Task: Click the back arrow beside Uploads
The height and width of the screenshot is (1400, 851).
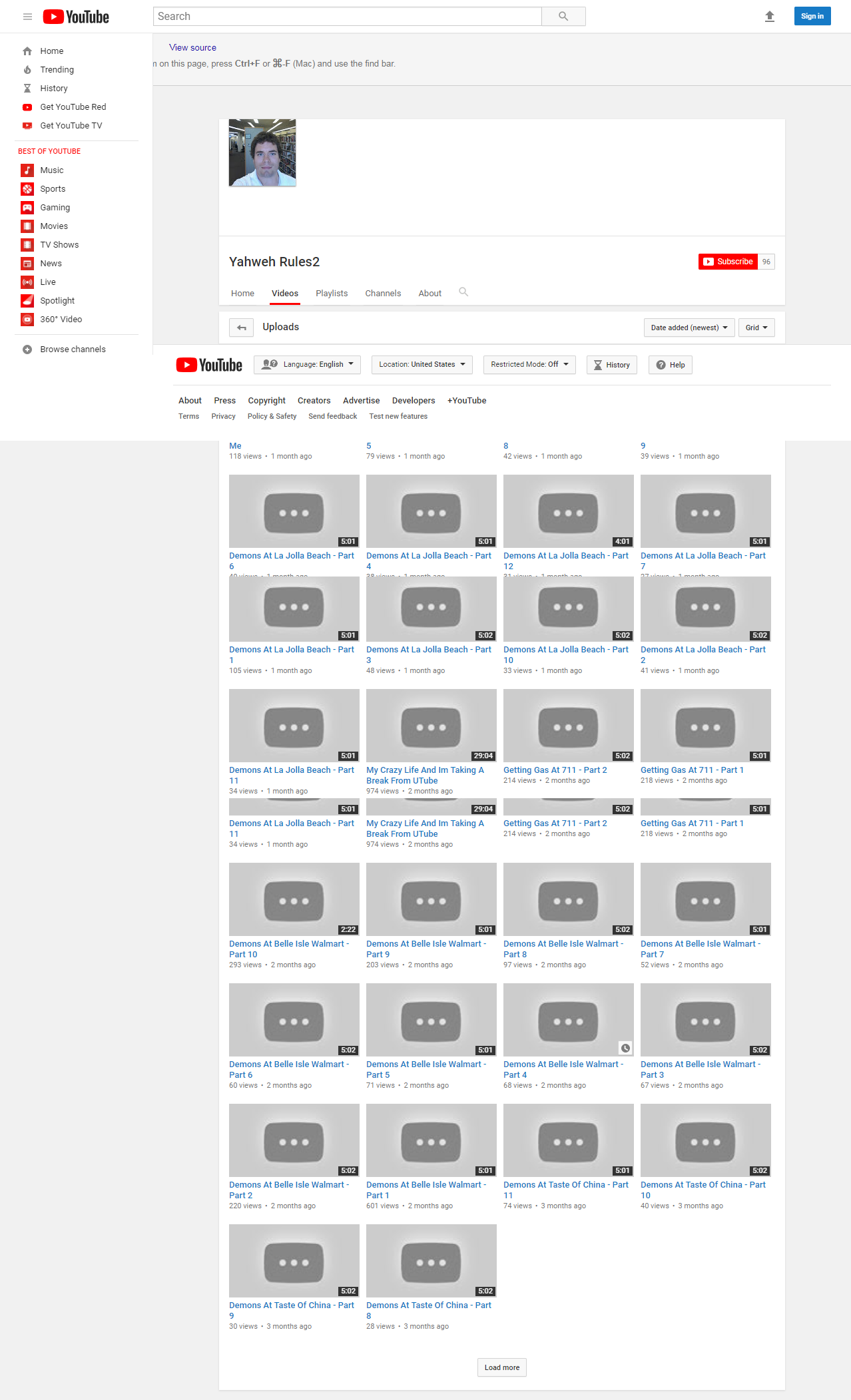Action: pyautogui.click(x=241, y=328)
